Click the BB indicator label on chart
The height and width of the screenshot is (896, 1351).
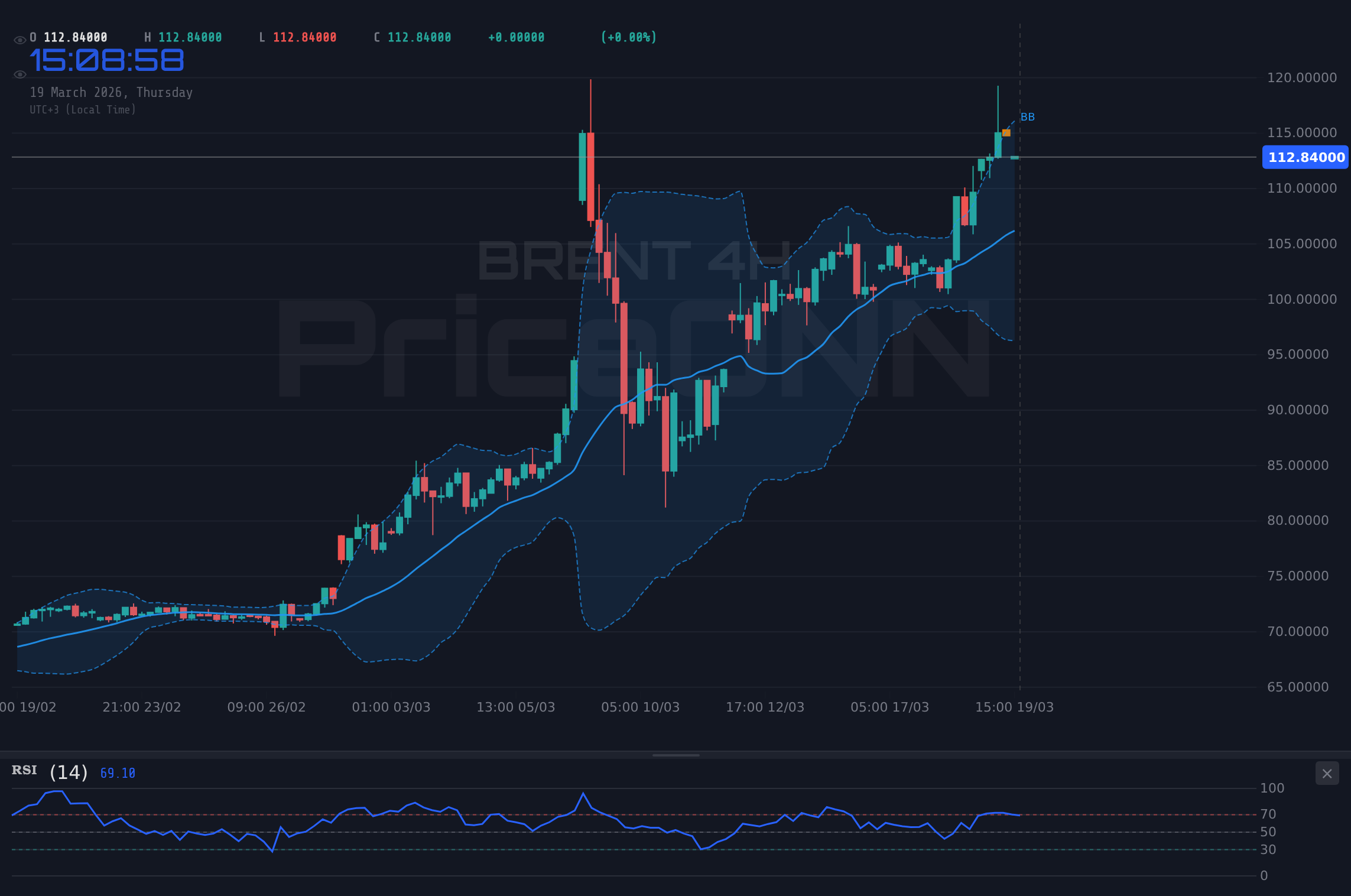[x=1028, y=117]
